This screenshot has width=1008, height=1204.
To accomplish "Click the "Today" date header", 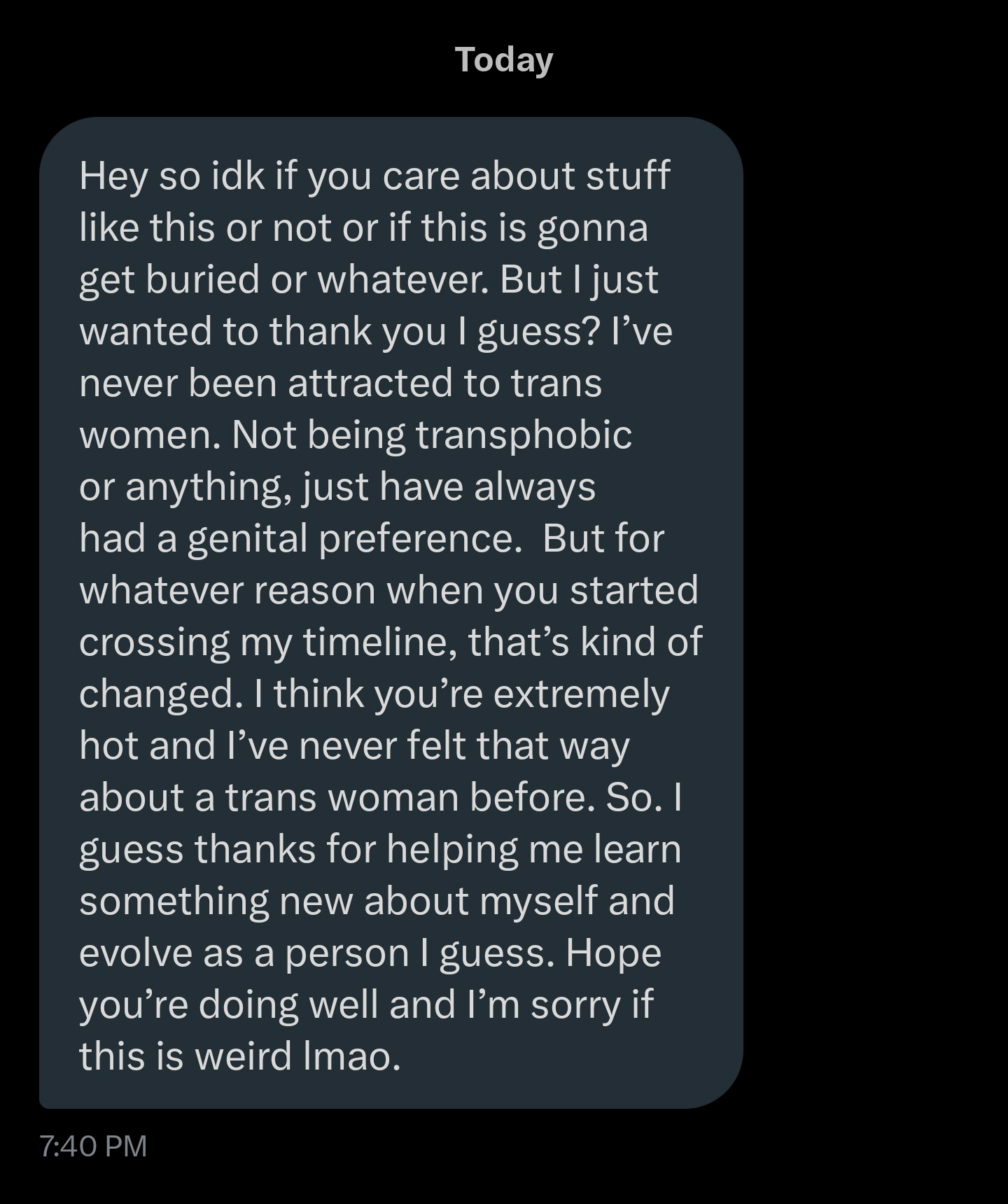I will (503, 60).
